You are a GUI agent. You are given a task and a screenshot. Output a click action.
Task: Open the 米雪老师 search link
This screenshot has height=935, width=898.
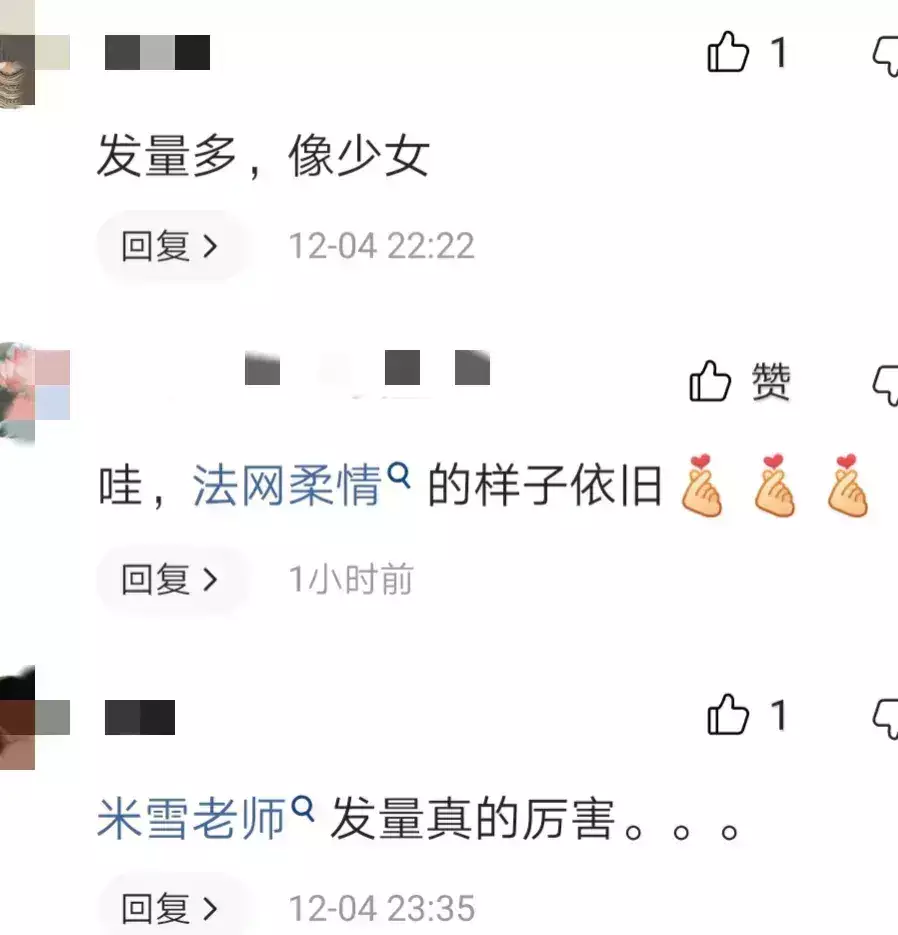pos(191,818)
